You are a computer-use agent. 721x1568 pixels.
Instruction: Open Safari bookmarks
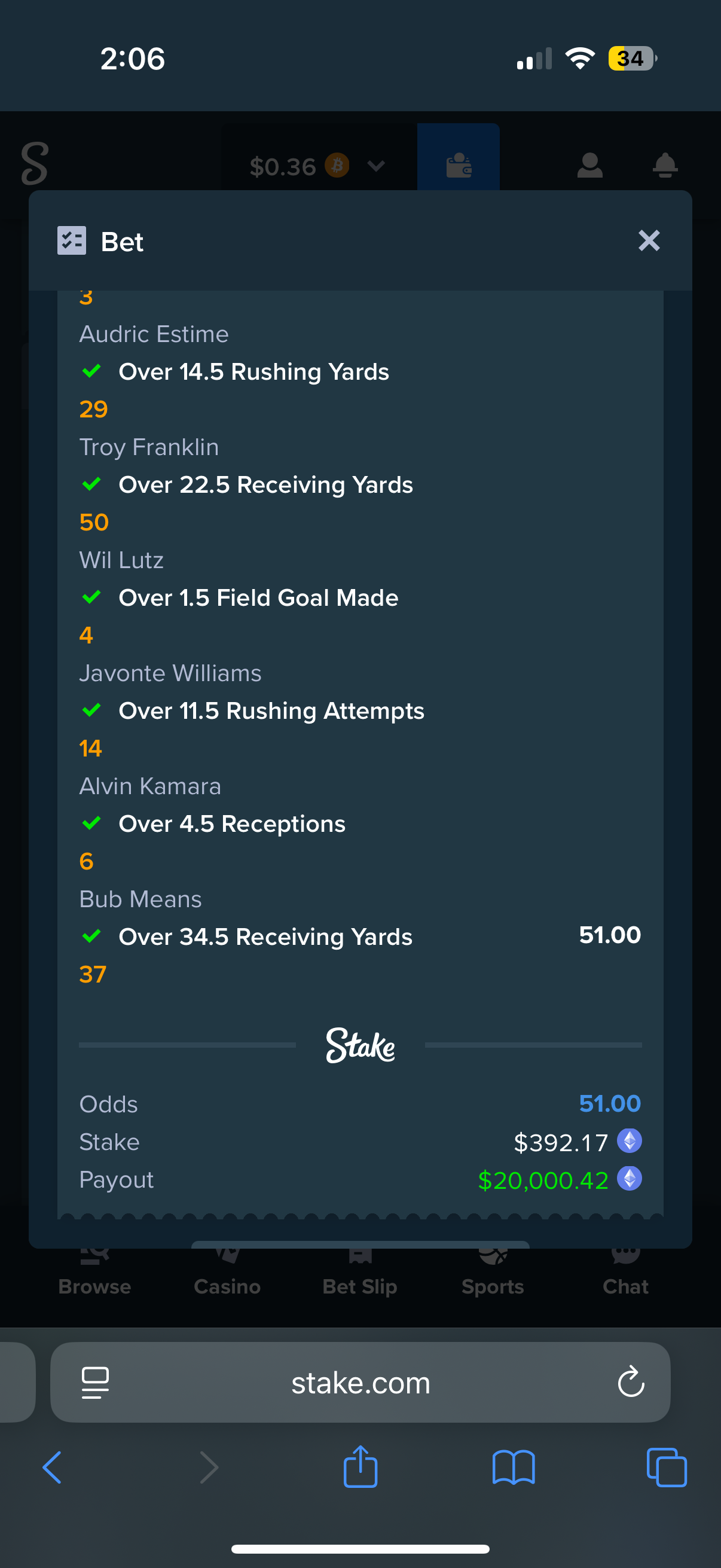[x=514, y=1467]
